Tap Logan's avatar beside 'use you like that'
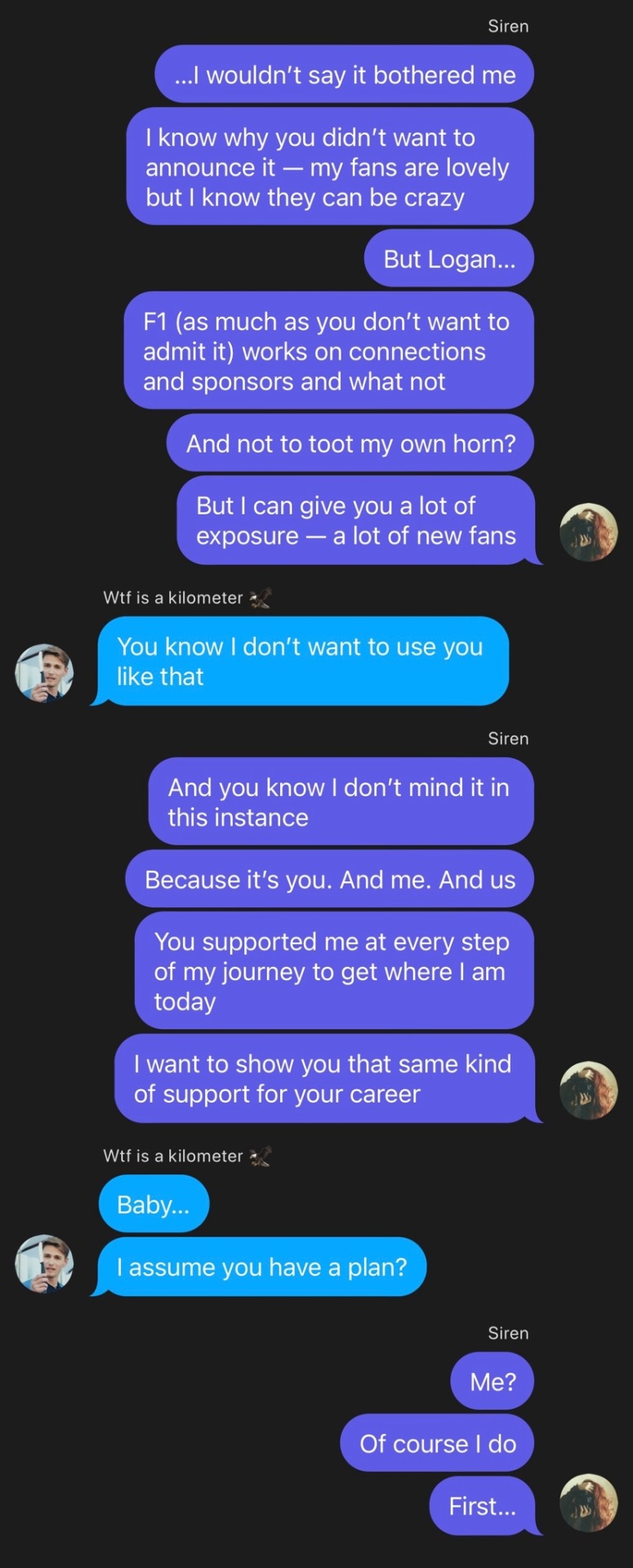633x1568 pixels. (x=45, y=673)
